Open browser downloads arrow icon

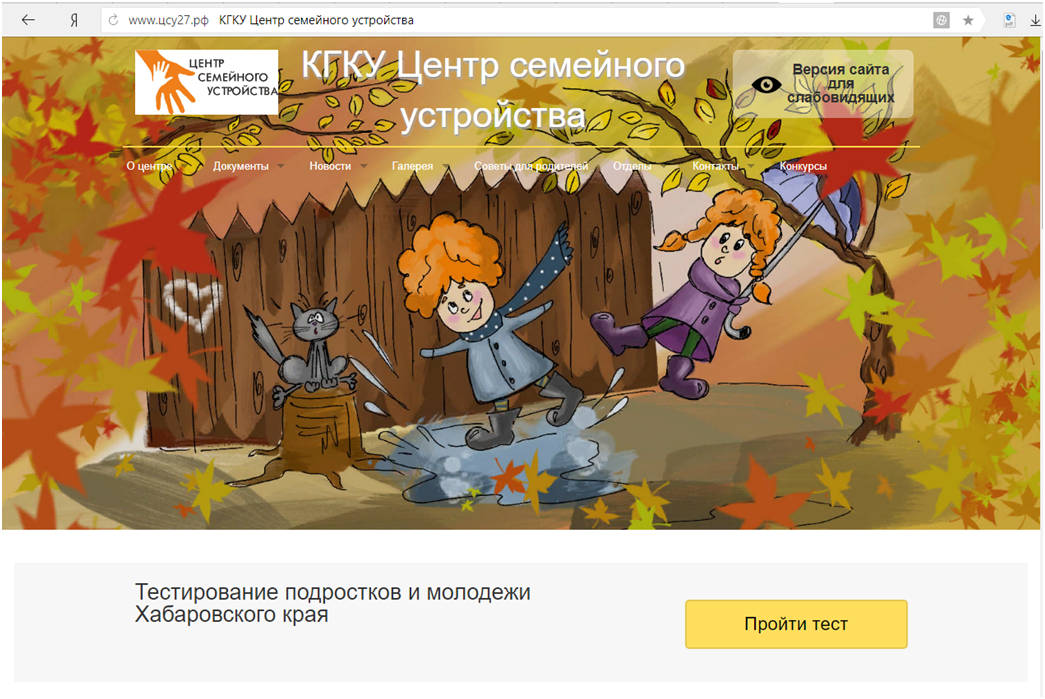click(x=1035, y=21)
